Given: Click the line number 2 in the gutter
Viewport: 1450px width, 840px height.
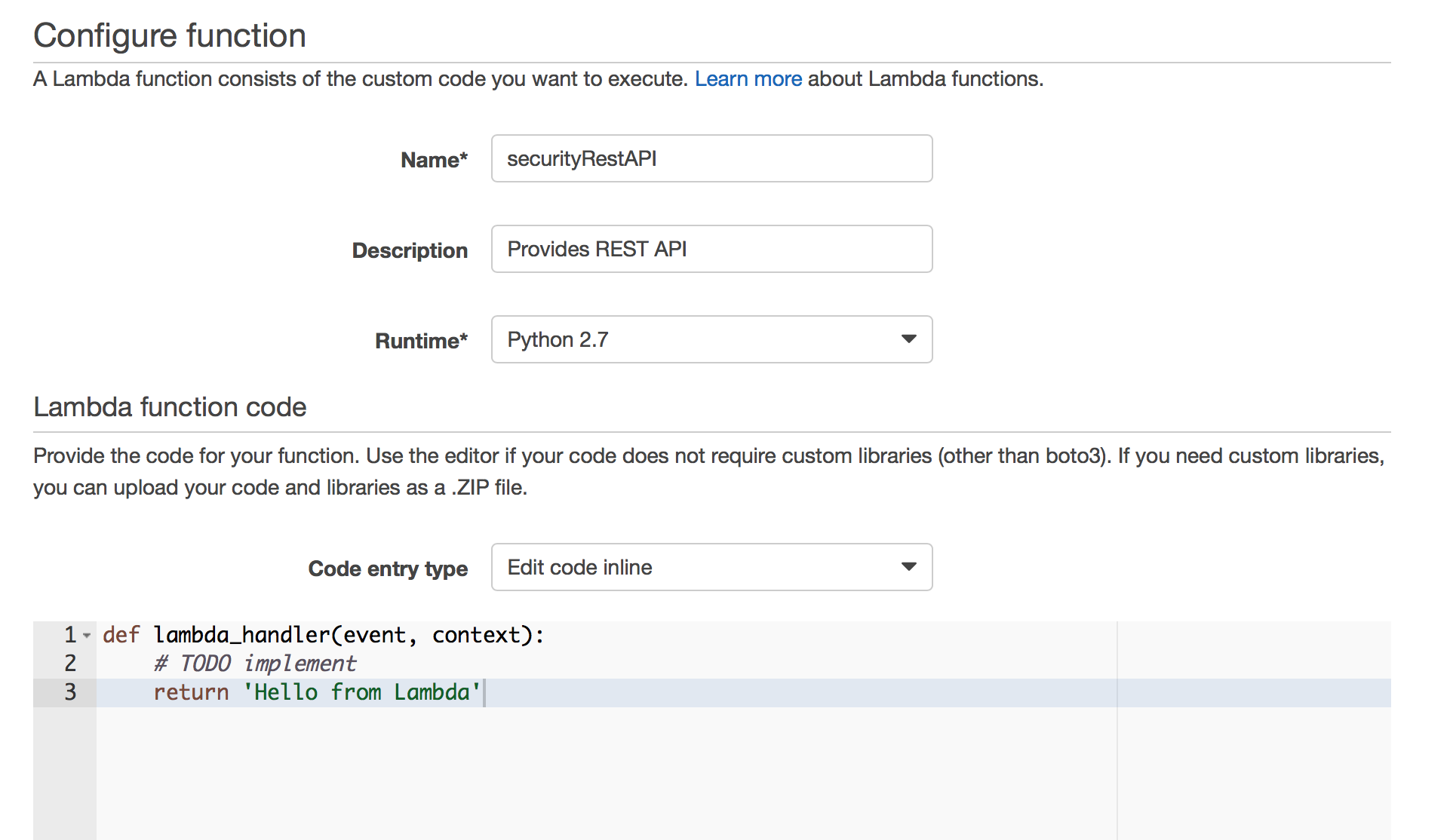Looking at the screenshot, I should point(70,664).
